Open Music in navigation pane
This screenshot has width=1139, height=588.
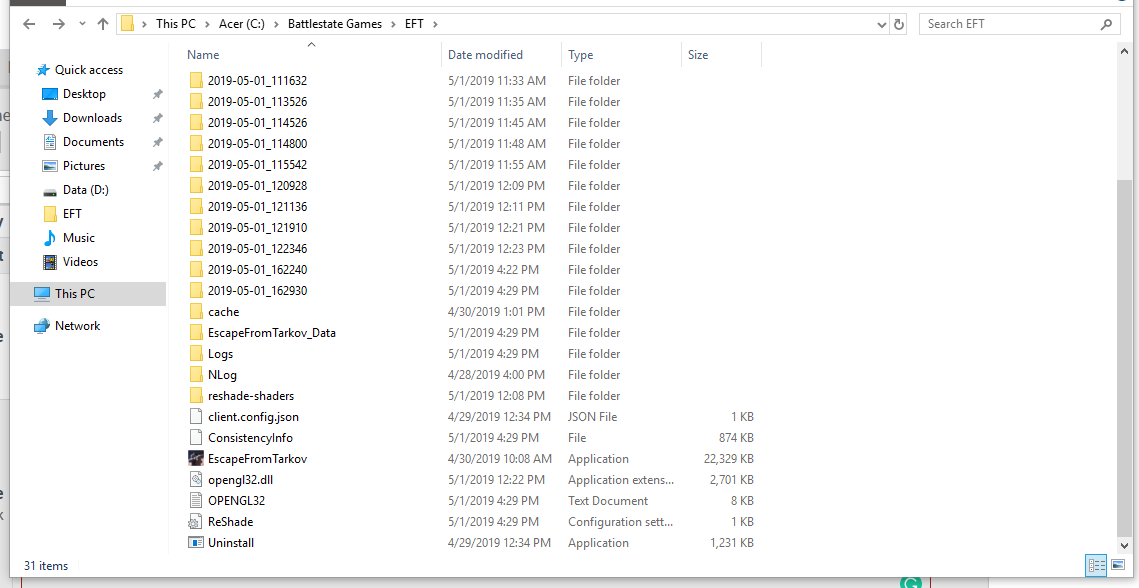click(78, 238)
